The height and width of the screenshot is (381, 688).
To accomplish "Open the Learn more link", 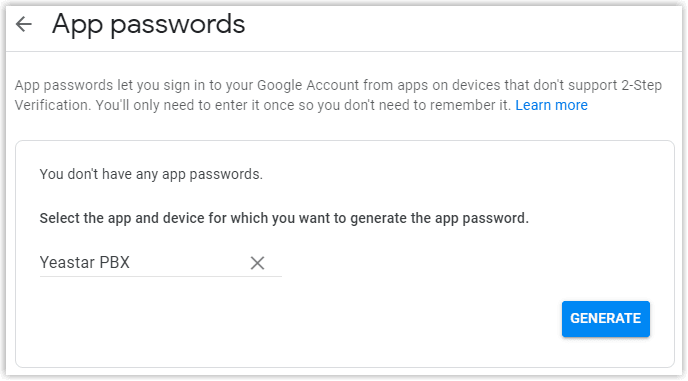I will click(551, 105).
